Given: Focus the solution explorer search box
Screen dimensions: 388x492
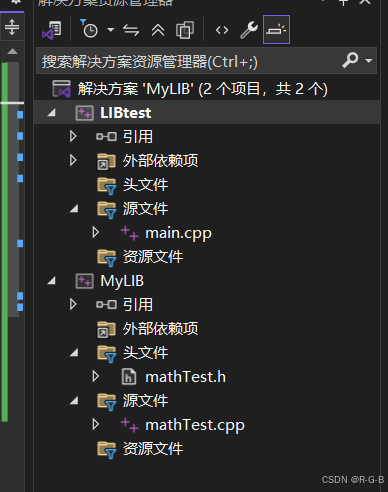Looking at the screenshot, I should pyautogui.click(x=206, y=61).
